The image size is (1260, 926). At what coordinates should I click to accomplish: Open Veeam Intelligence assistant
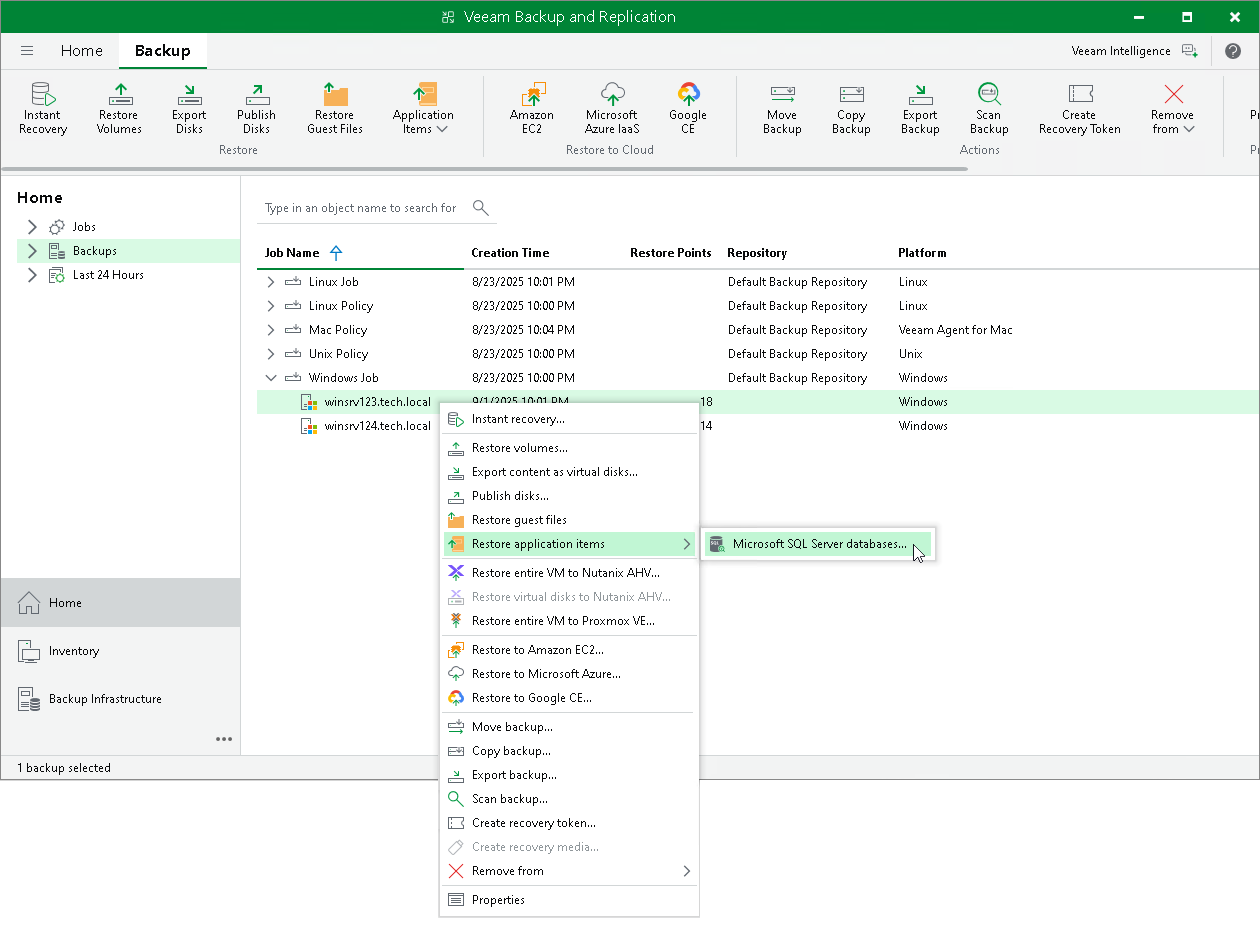(1134, 51)
